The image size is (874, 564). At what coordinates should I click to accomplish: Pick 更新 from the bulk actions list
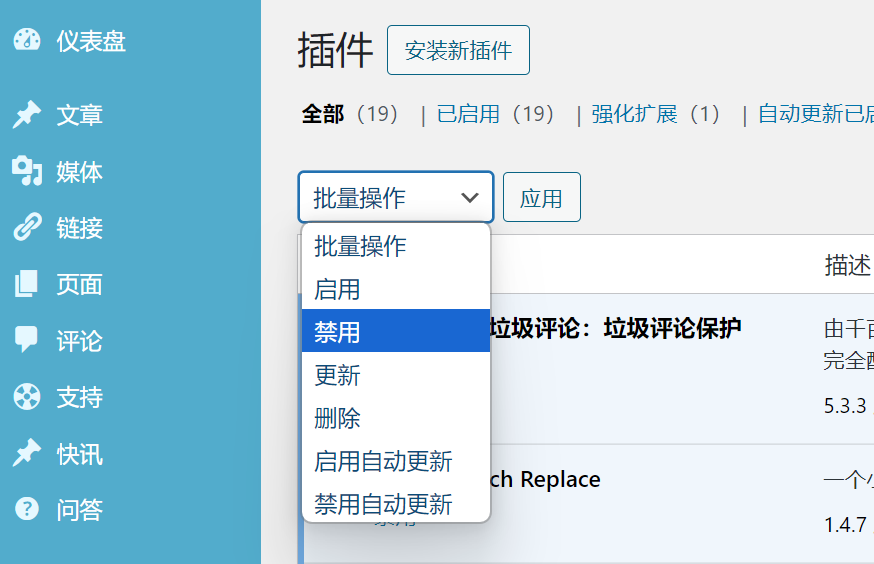(x=337, y=375)
